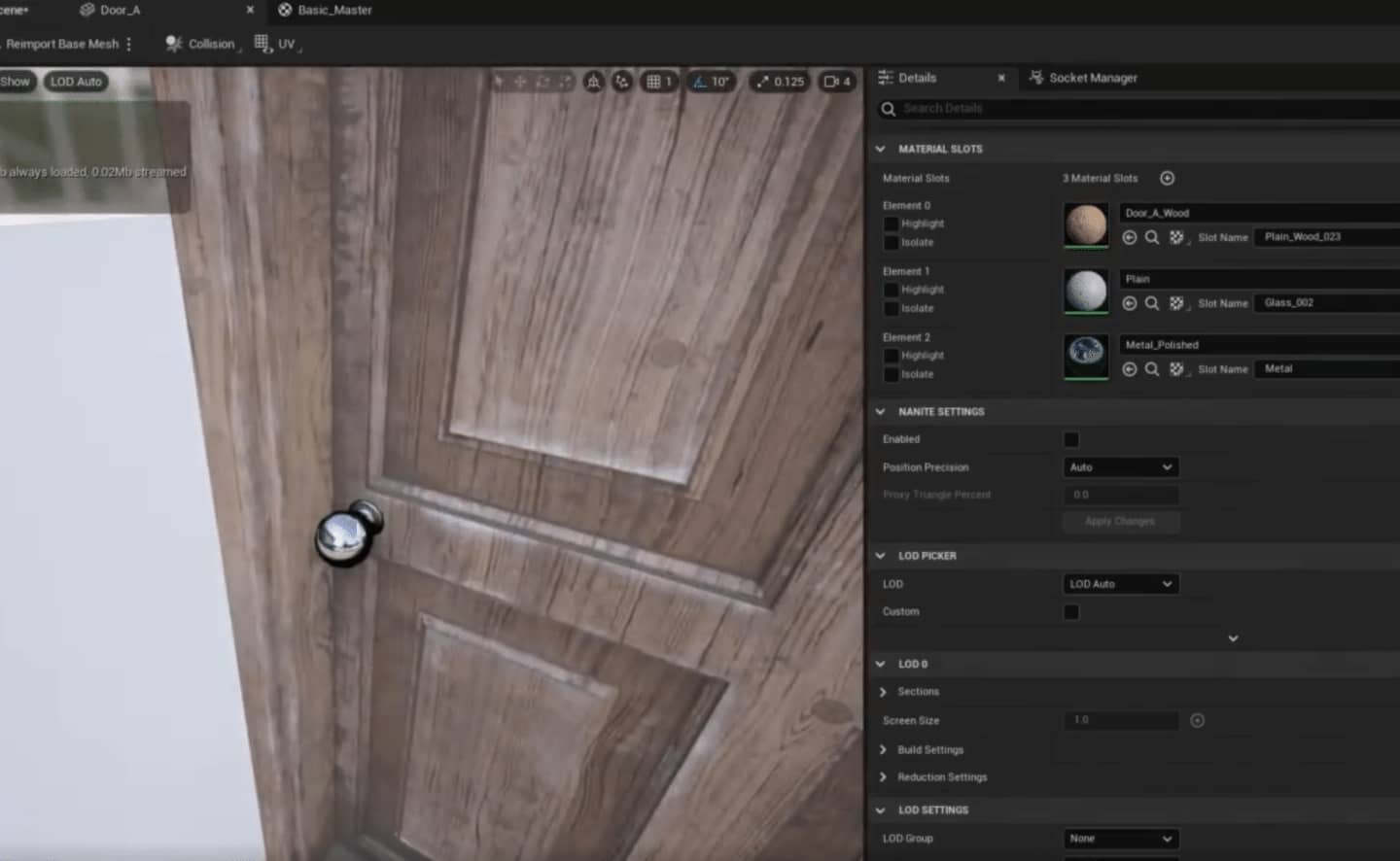Add a new material slot

pos(1167,178)
